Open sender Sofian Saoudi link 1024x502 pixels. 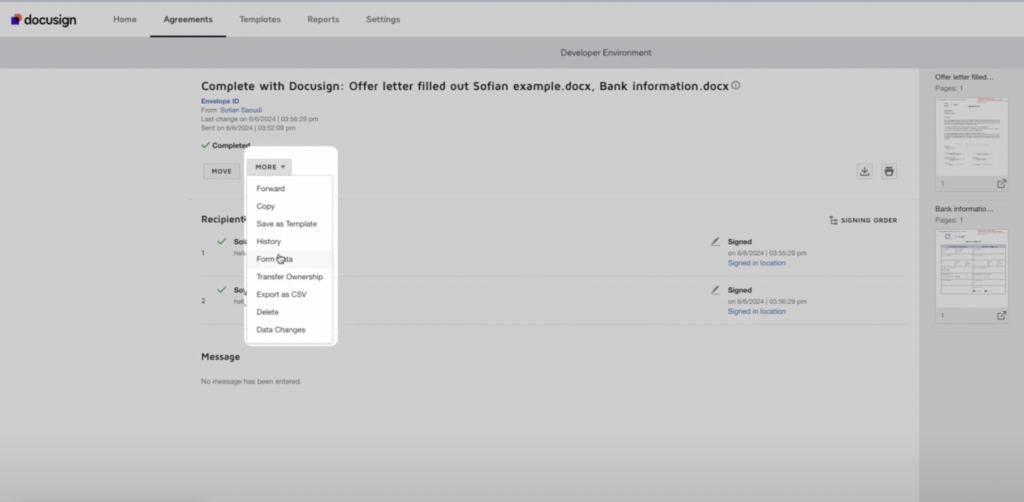[241, 110]
